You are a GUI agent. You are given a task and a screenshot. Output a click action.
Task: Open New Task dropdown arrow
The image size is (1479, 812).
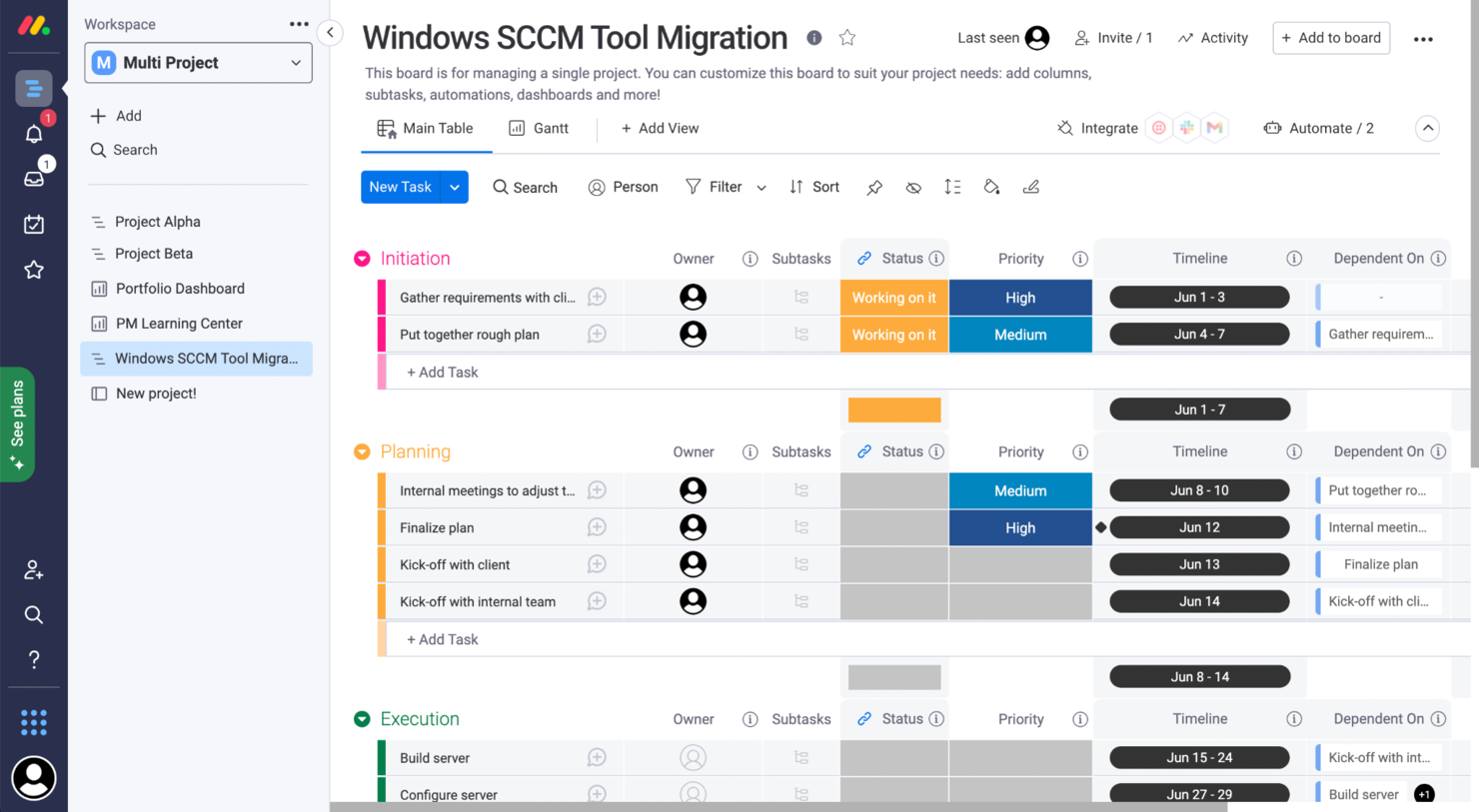tap(455, 187)
